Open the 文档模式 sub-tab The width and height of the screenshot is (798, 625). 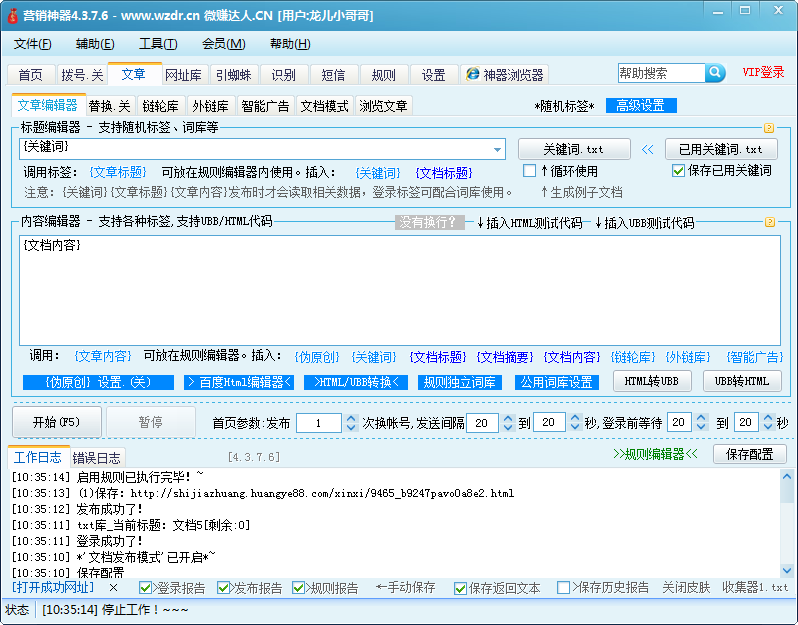[324, 106]
